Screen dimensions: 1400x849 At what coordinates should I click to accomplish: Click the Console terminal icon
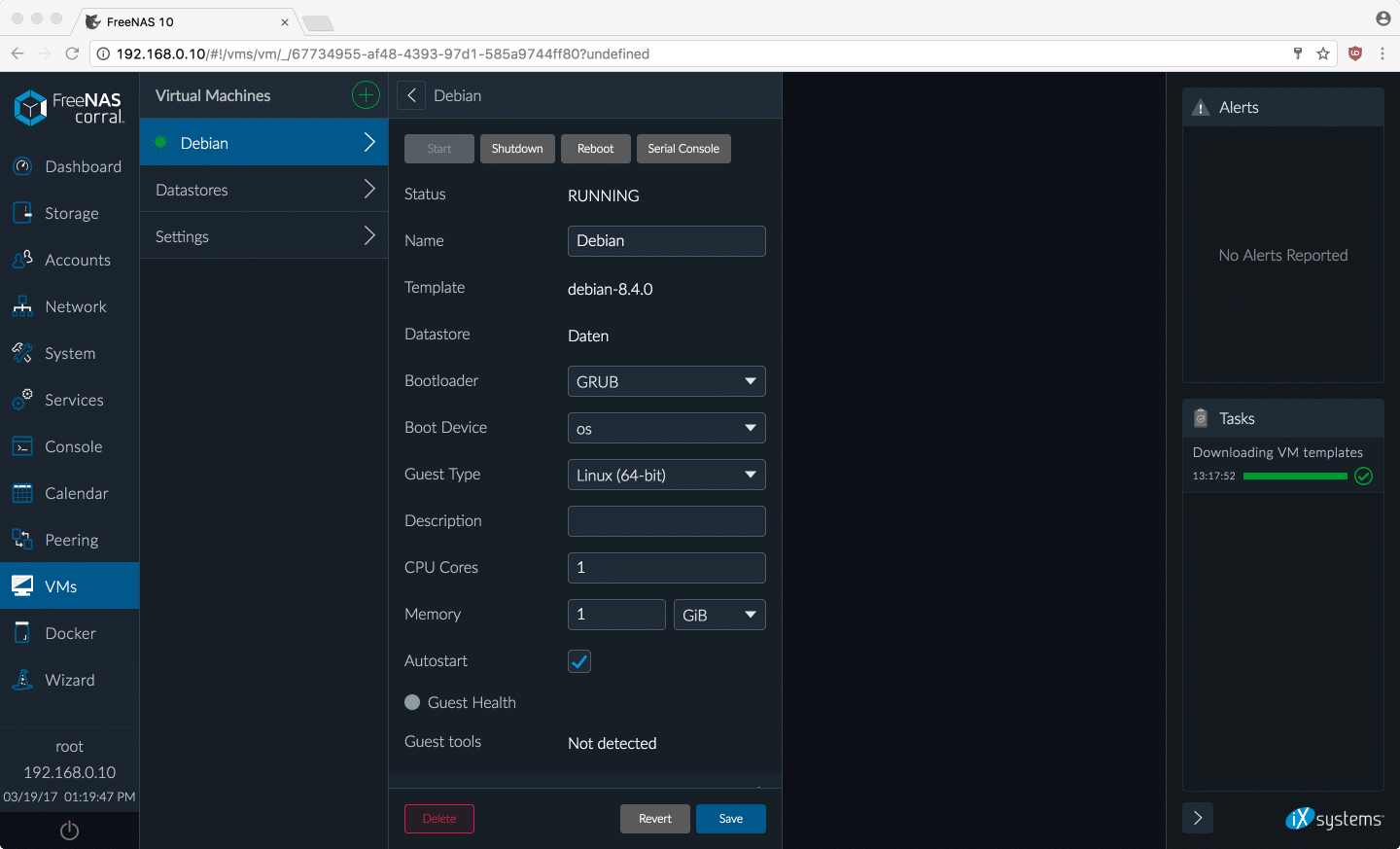pyautogui.click(x=22, y=446)
